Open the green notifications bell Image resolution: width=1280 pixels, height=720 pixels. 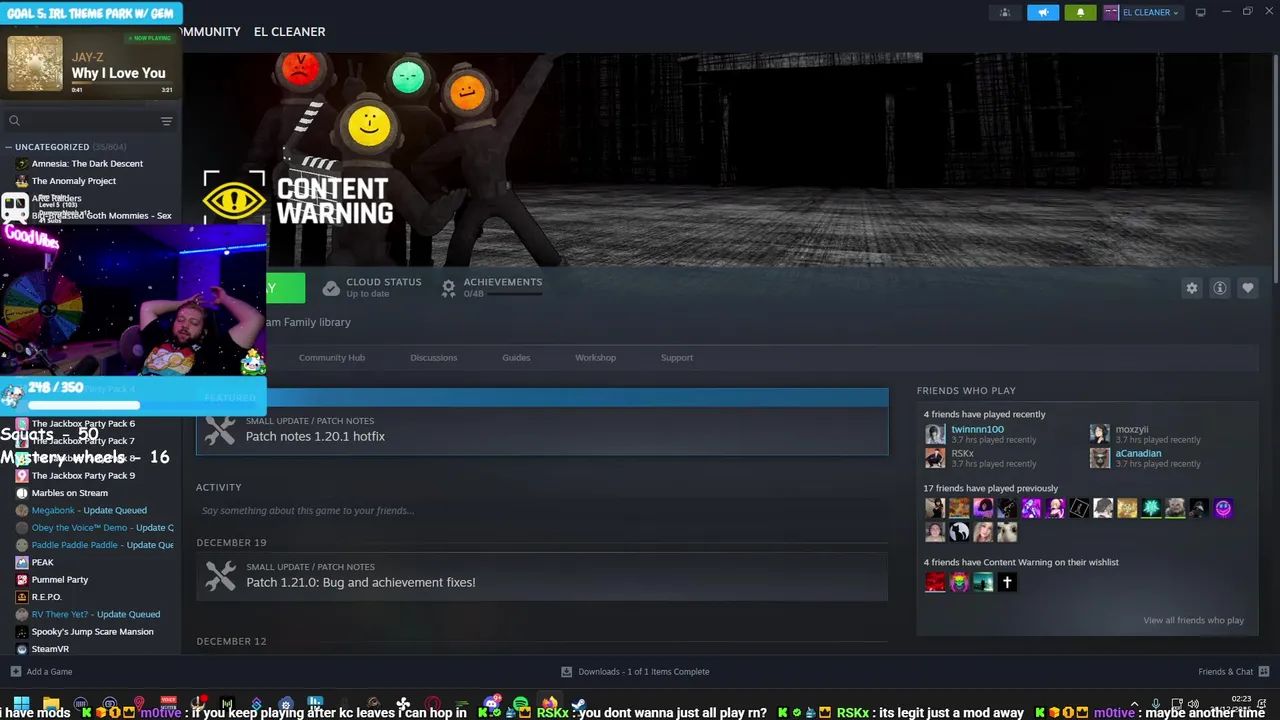tap(1080, 13)
